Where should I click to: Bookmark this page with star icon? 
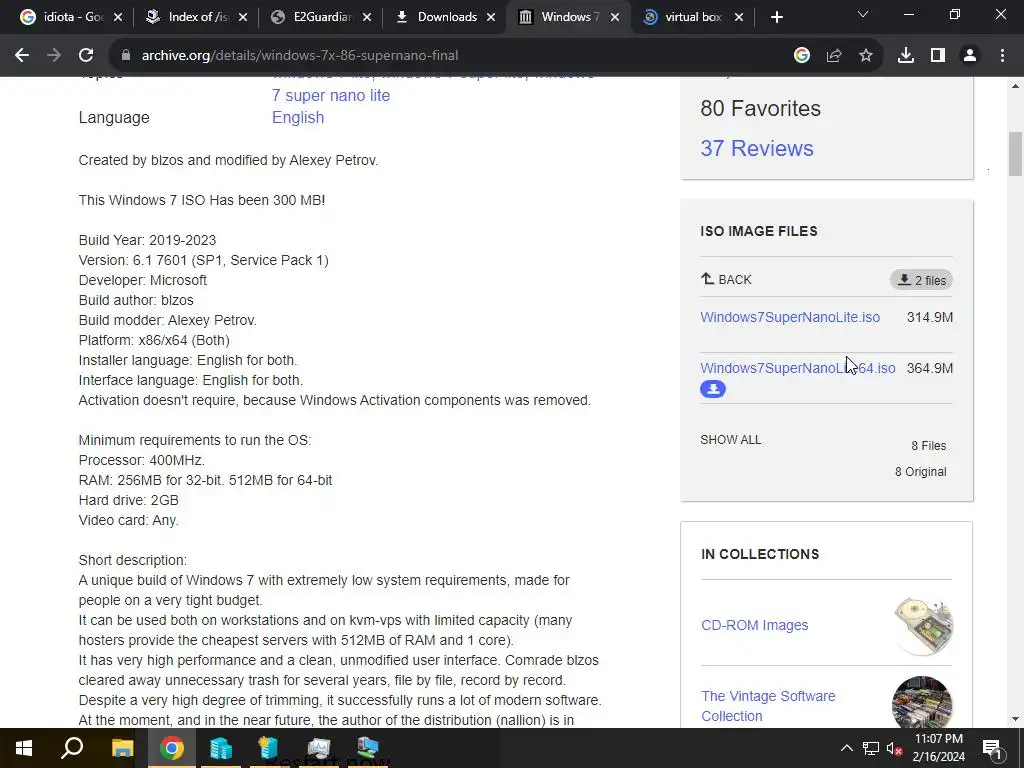click(866, 56)
